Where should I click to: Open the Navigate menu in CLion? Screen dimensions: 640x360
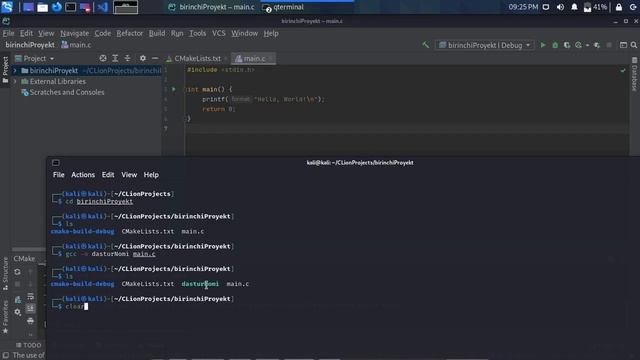tap(74, 33)
